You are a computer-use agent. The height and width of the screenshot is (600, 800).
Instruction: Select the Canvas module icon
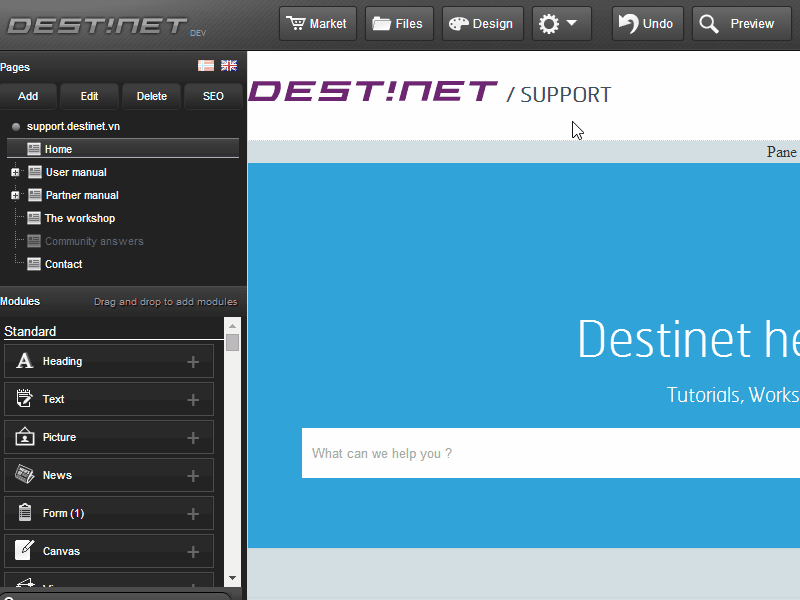pos(25,551)
